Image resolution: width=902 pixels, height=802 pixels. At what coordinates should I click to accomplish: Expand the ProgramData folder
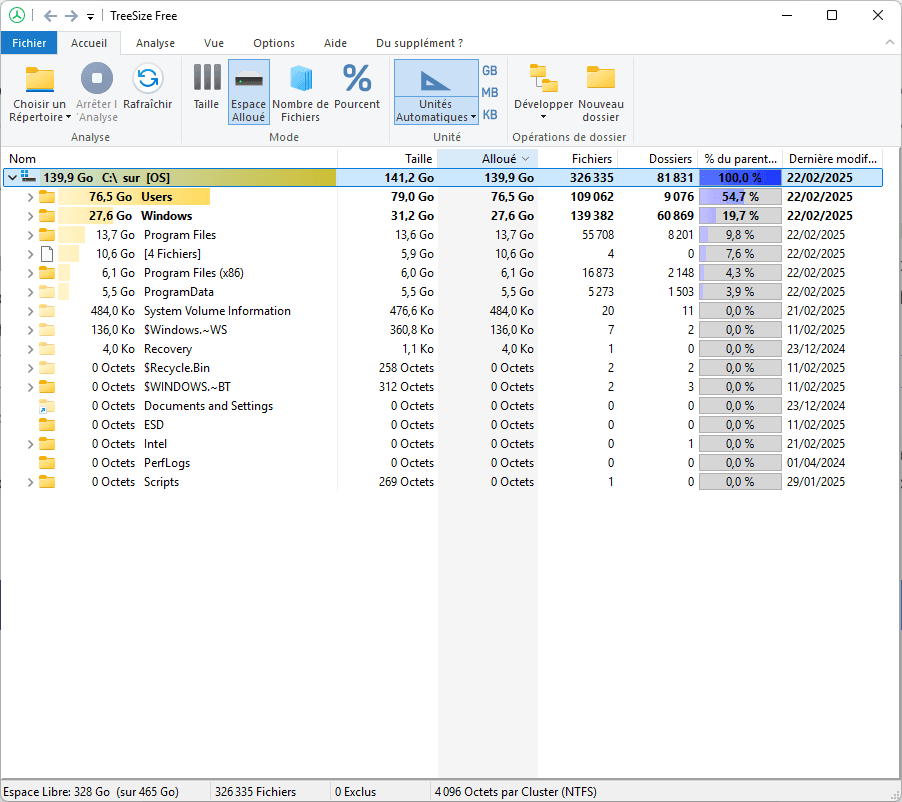[x=30, y=292]
